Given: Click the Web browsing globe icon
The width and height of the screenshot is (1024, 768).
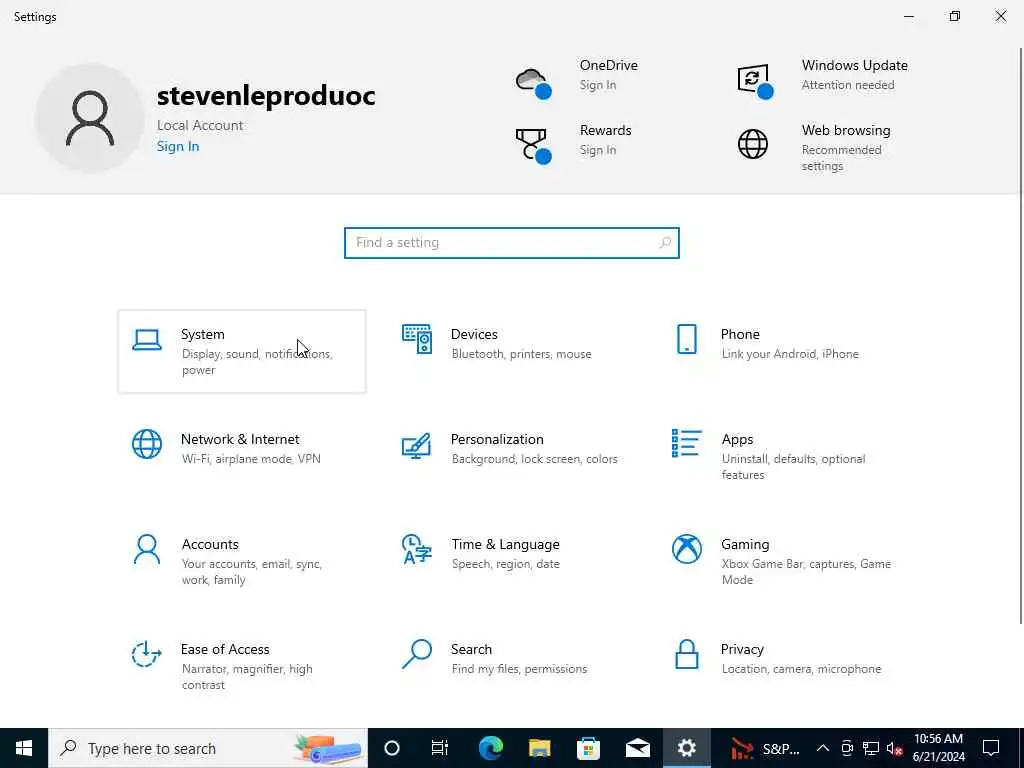Looking at the screenshot, I should (753, 144).
